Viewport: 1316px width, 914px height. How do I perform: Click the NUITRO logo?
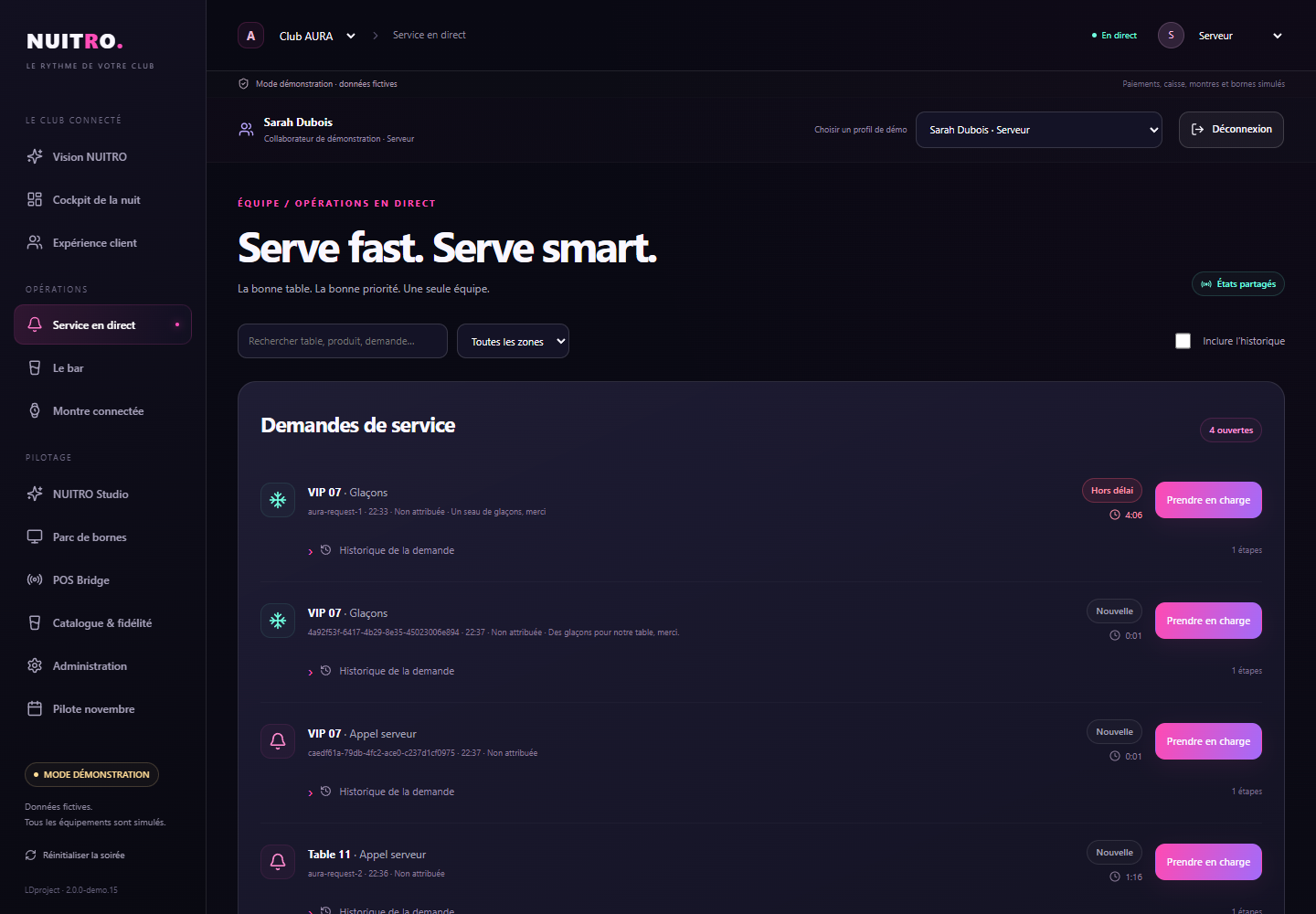point(75,41)
